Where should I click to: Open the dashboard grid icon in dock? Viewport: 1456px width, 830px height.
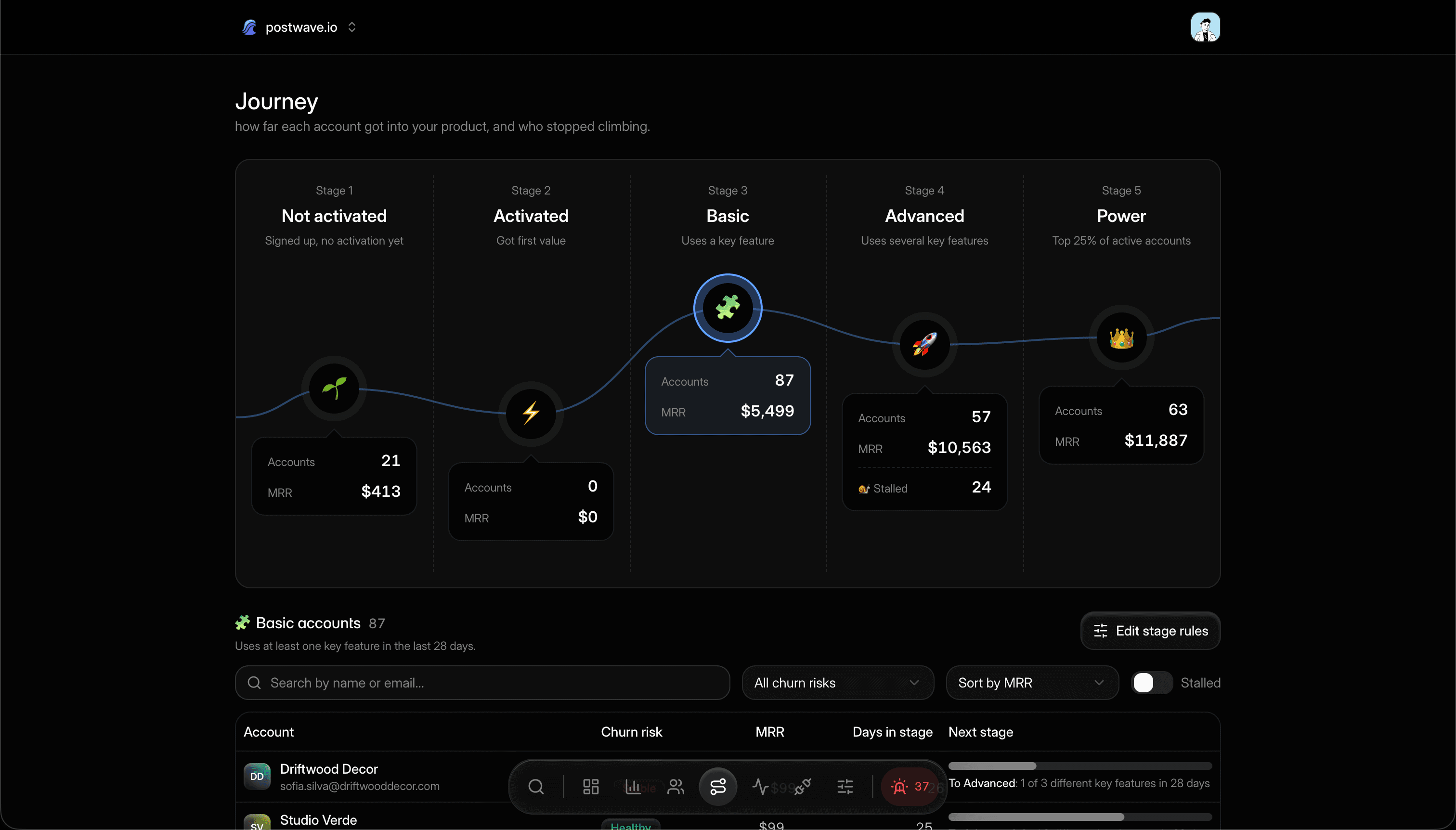pyautogui.click(x=591, y=787)
